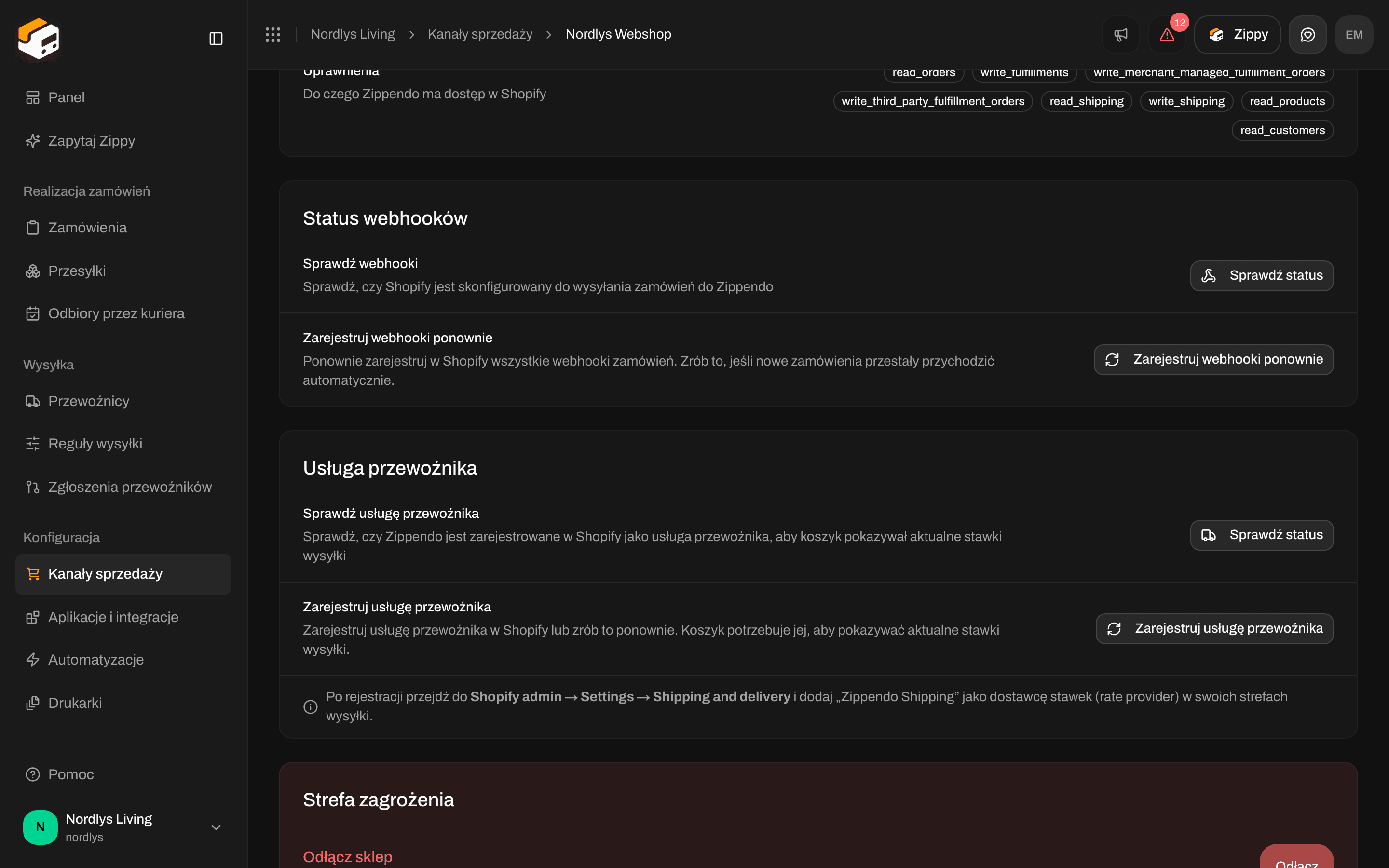Open Reguły wysyłki in the sidebar
1389x868 pixels.
[123, 444]
